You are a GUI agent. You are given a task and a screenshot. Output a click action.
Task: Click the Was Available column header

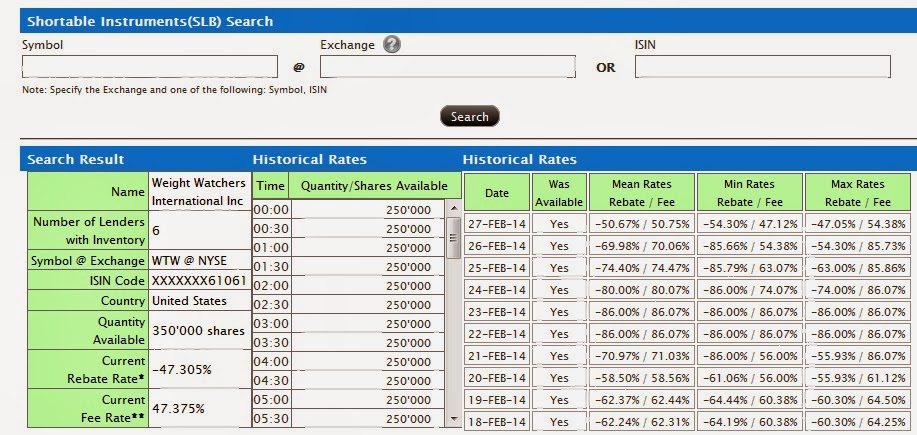tap(559, 192)
